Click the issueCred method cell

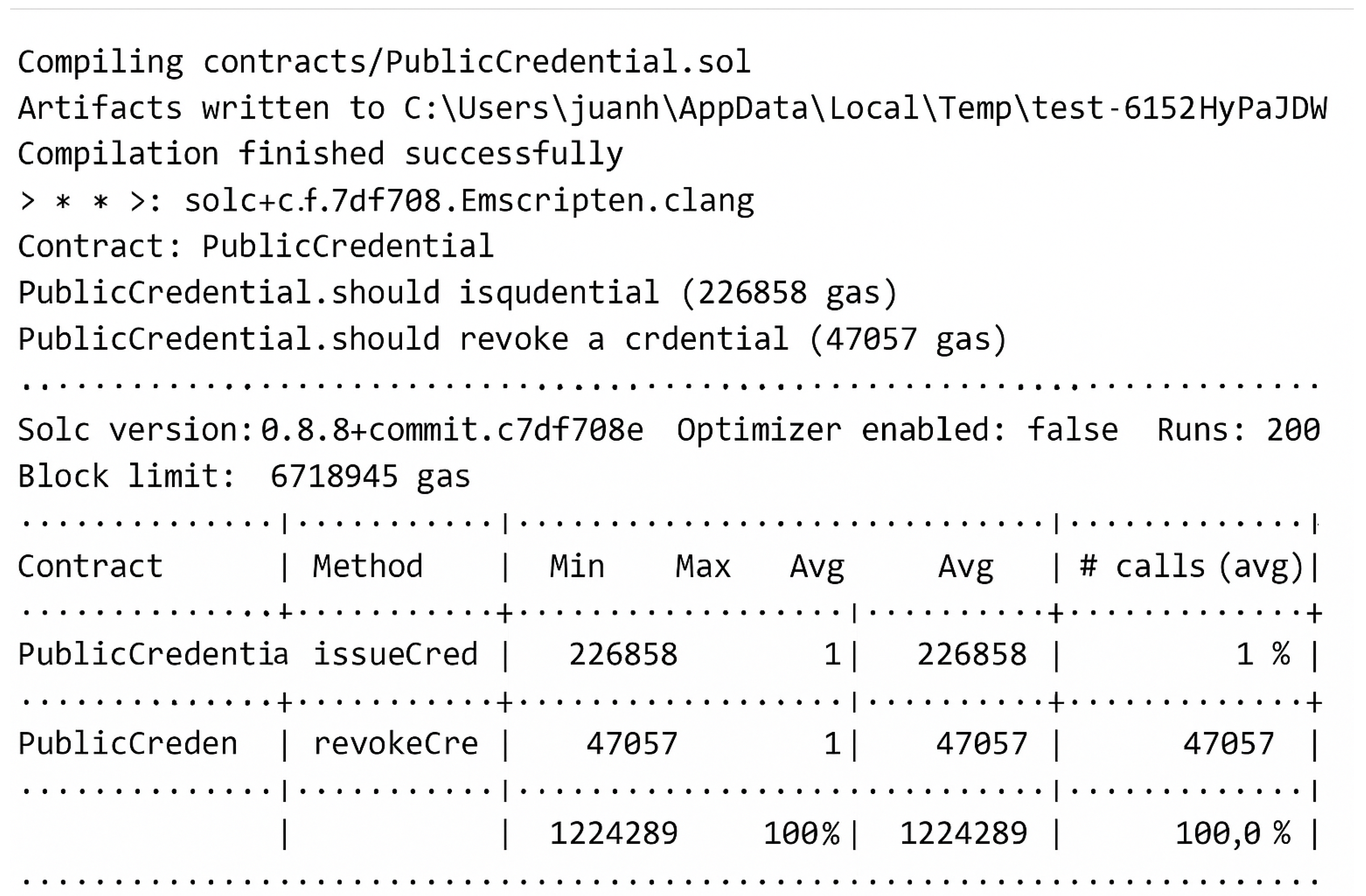coord(395,654)
